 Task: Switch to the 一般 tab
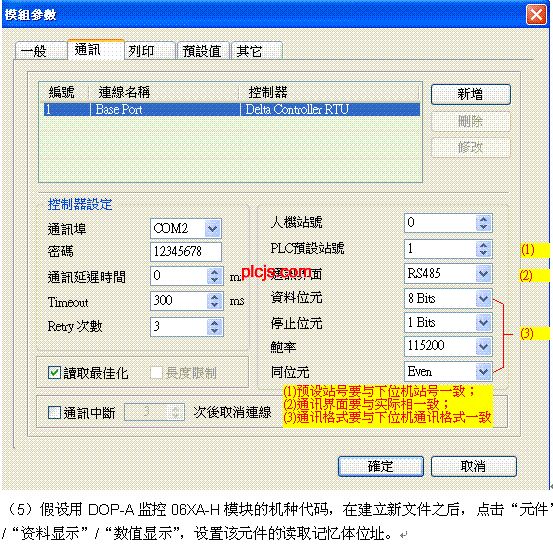click(x=41, y=51)
